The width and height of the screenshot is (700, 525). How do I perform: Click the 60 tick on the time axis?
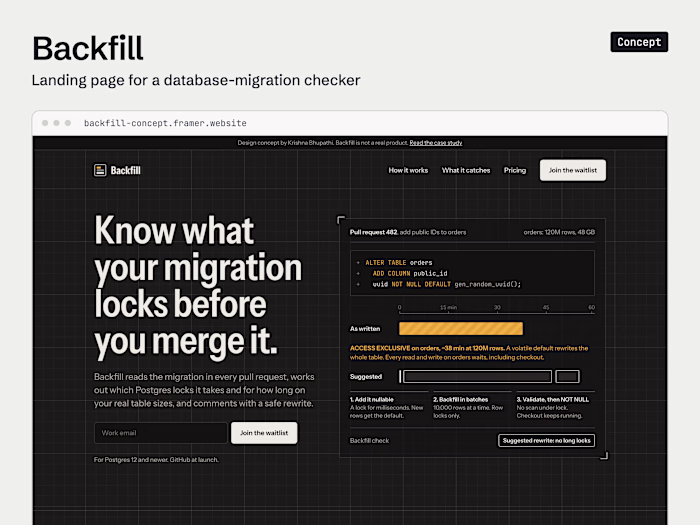[x=592, y=307]
